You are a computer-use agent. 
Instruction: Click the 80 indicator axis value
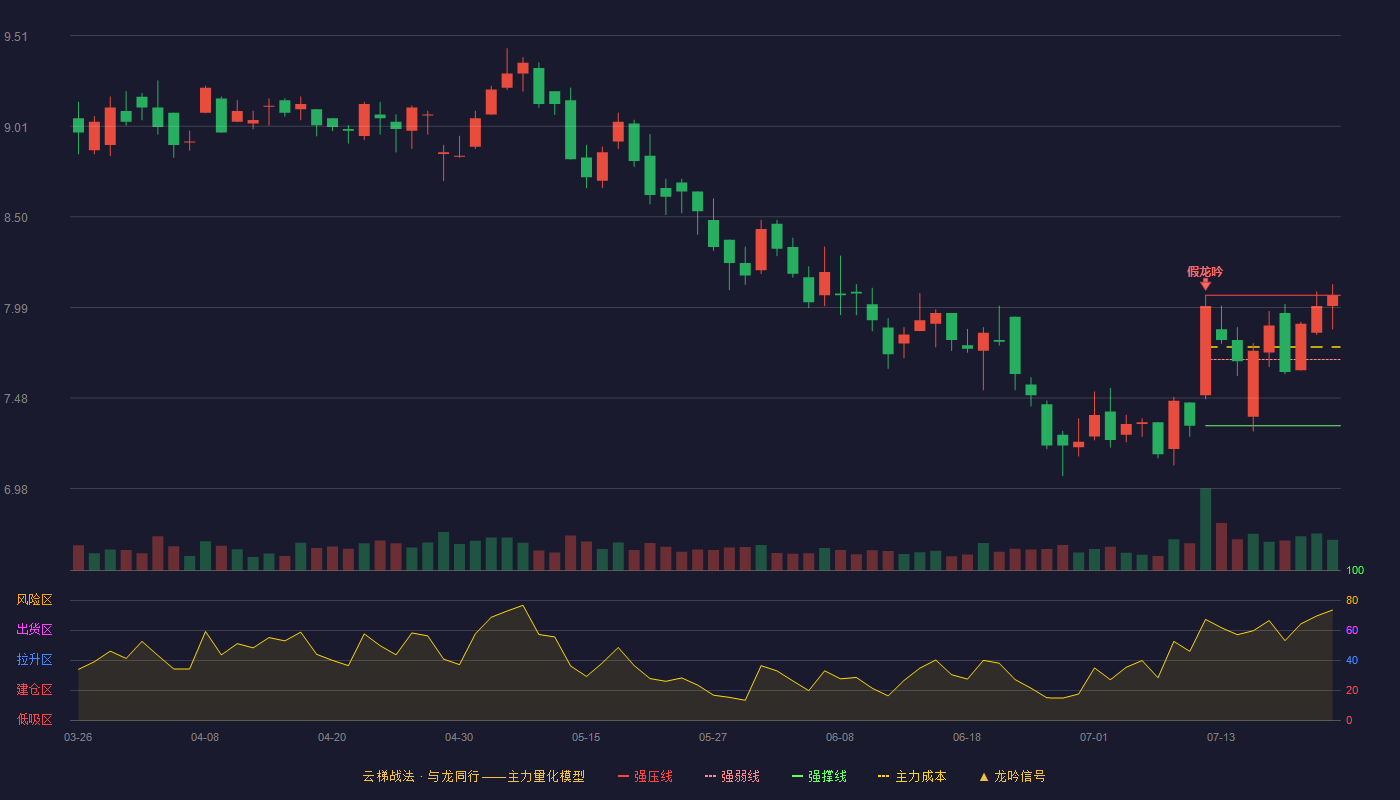[1352, 600]
